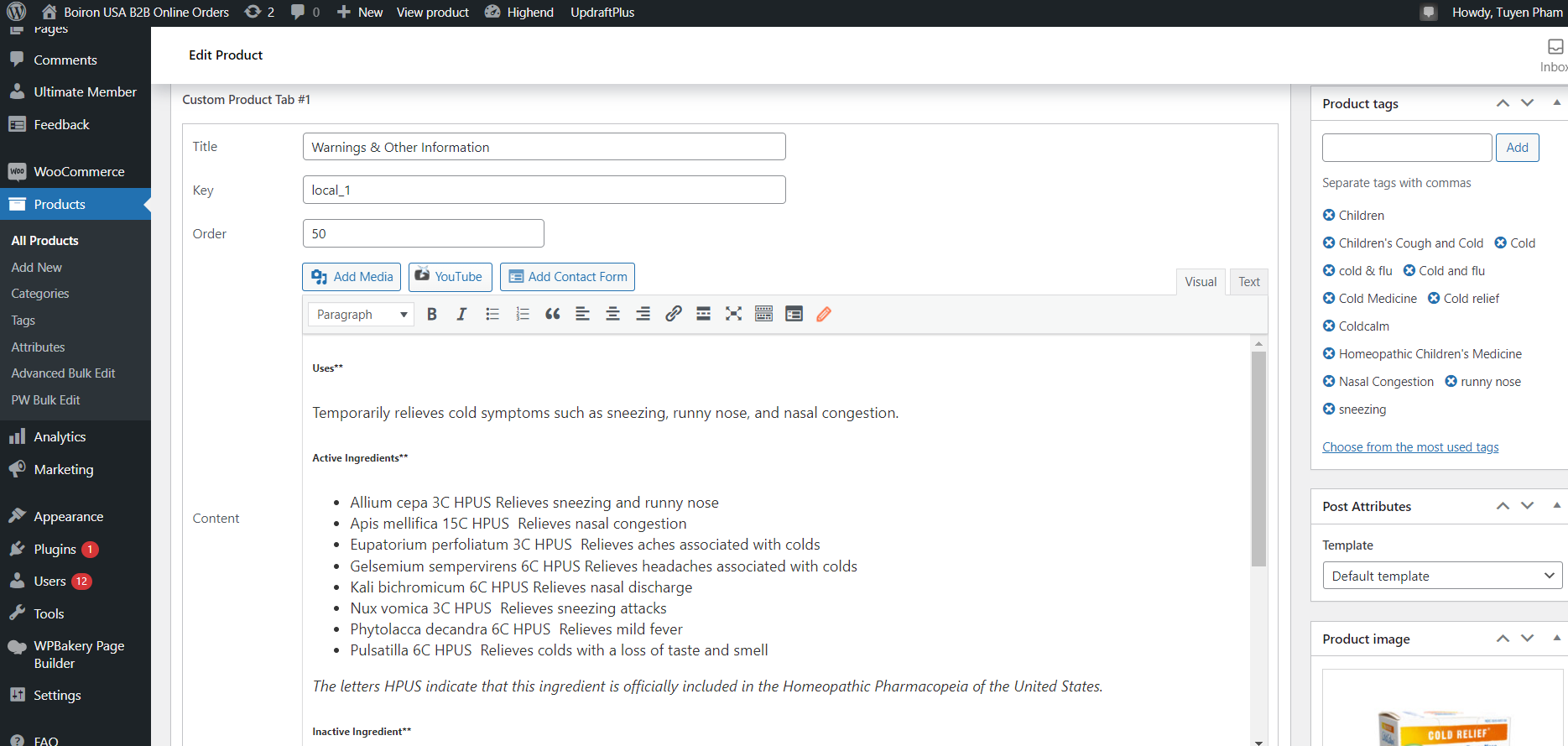
Task: Open the Users sidebar menu
Action: (x=76, y=581)
